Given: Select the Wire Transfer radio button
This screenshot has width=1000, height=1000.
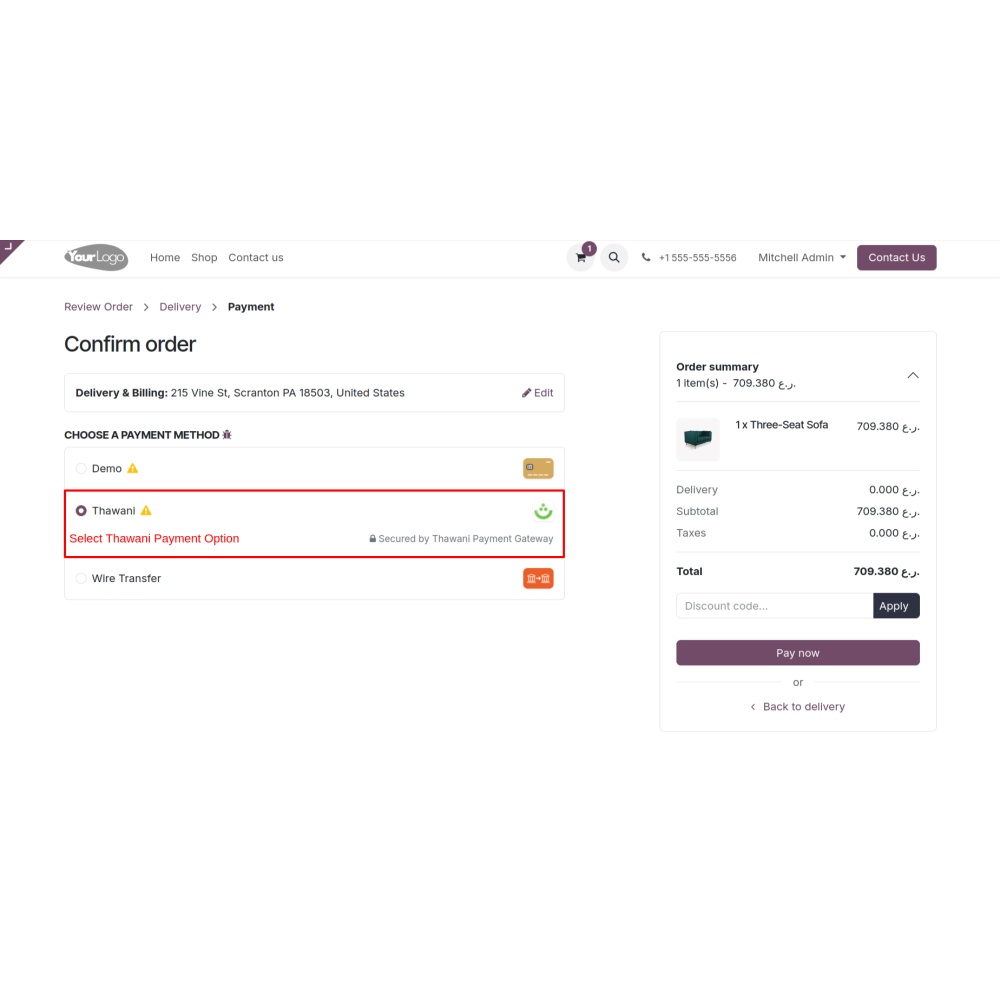Looking at the screenshot, I should 81,578.
